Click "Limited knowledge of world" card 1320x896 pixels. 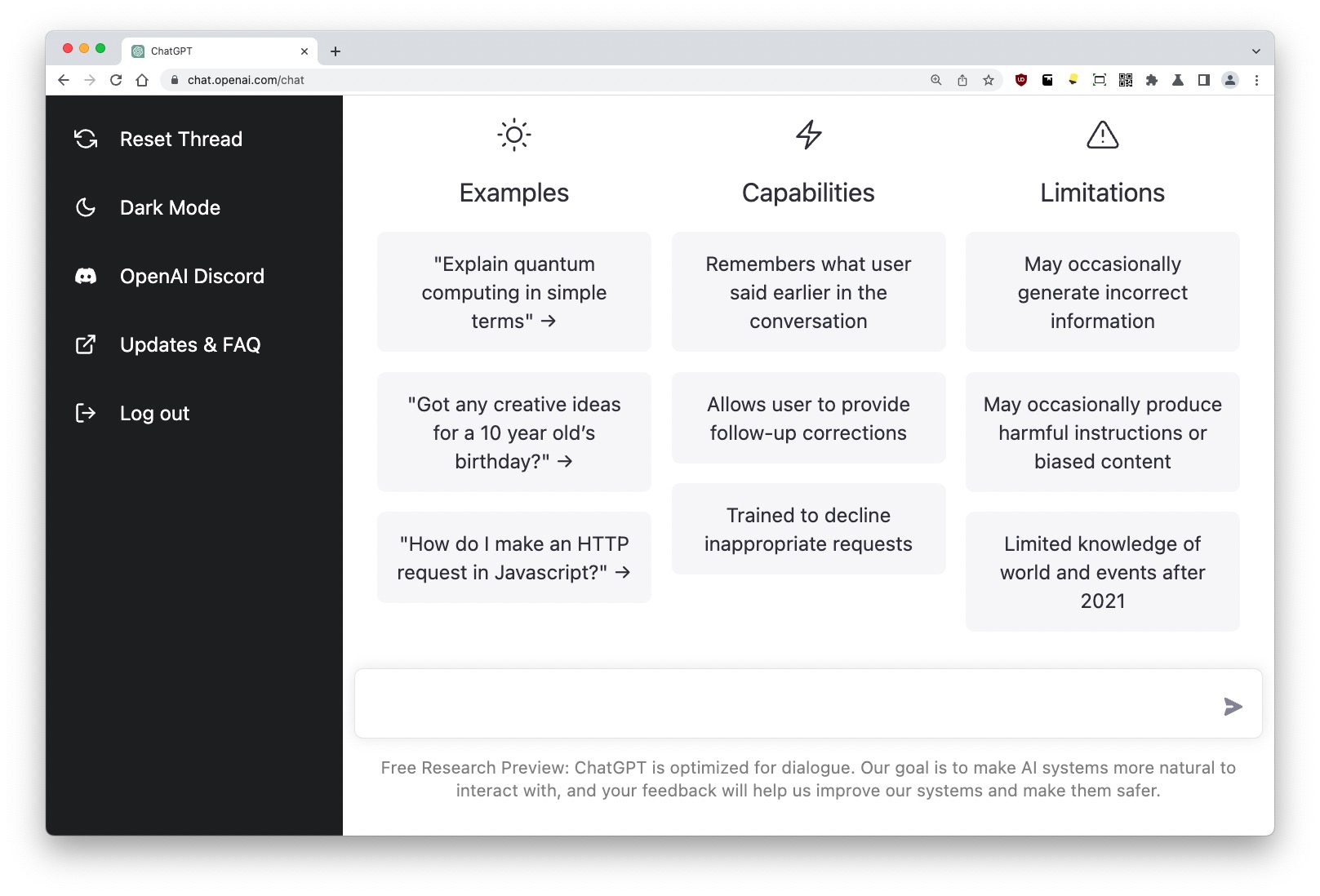pos(1102,572)
